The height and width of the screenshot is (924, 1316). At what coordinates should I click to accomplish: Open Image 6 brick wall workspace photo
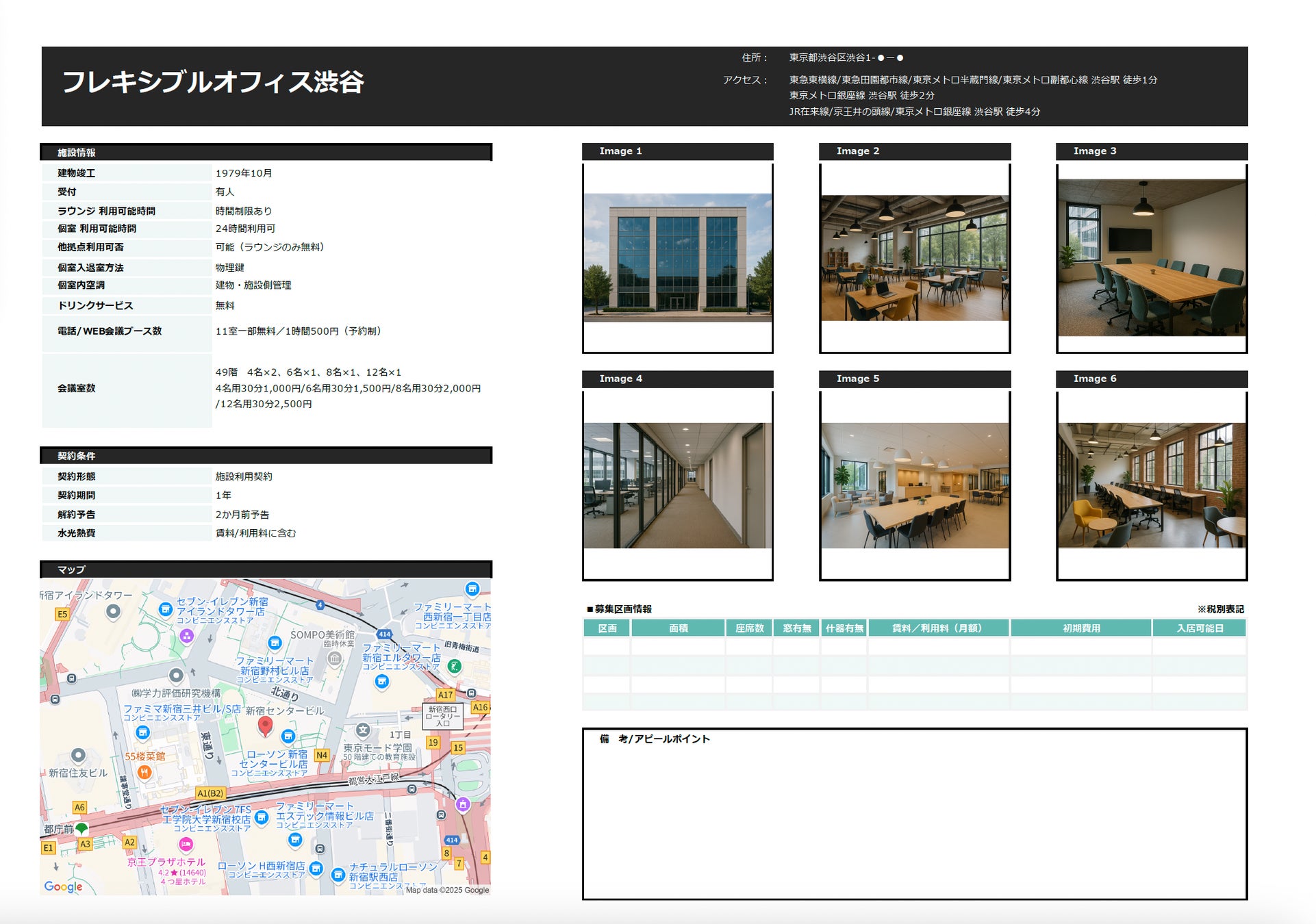[x=1151, y=485]
